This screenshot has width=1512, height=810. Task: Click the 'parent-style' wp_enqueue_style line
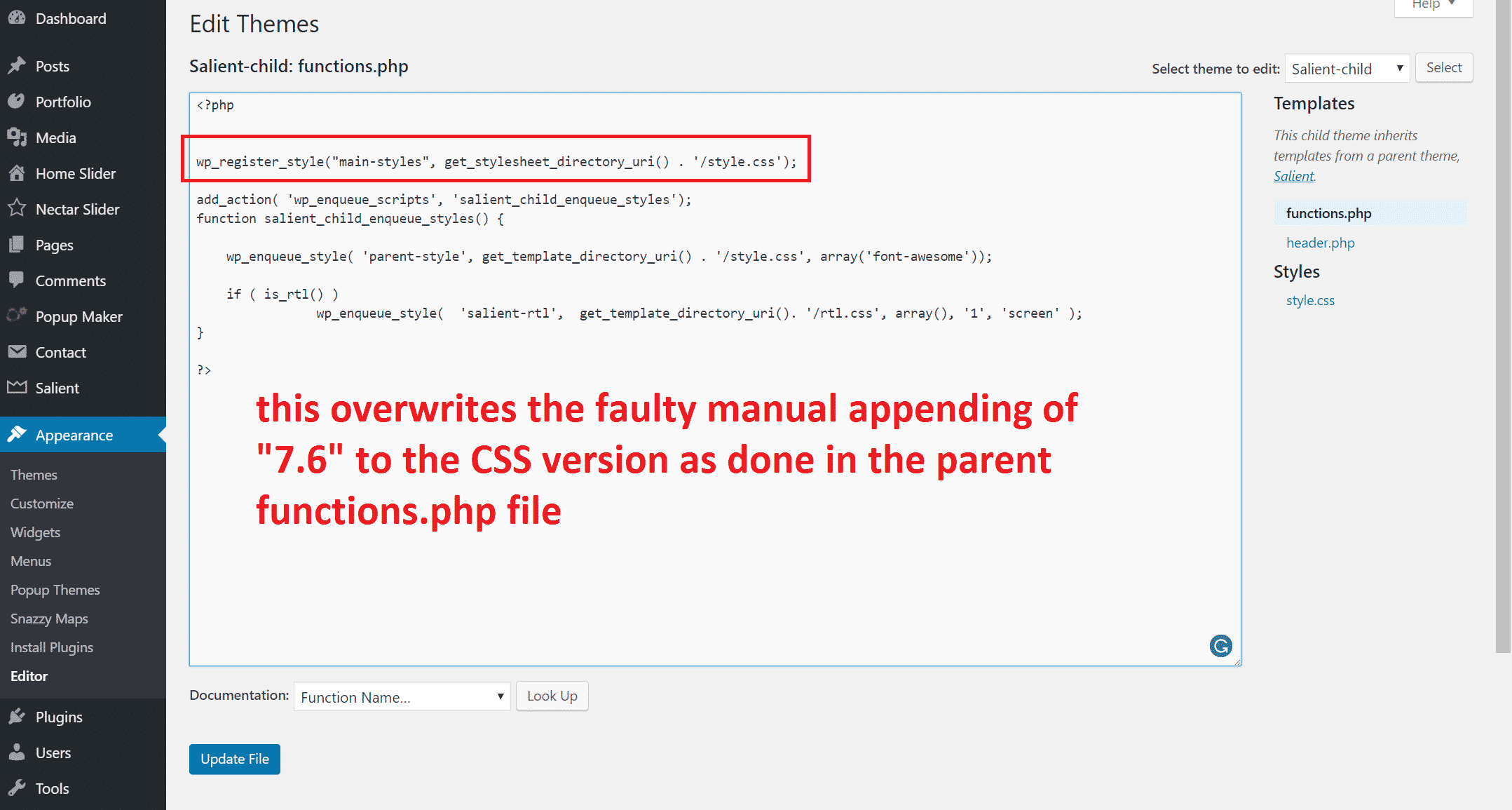[609, 257]
